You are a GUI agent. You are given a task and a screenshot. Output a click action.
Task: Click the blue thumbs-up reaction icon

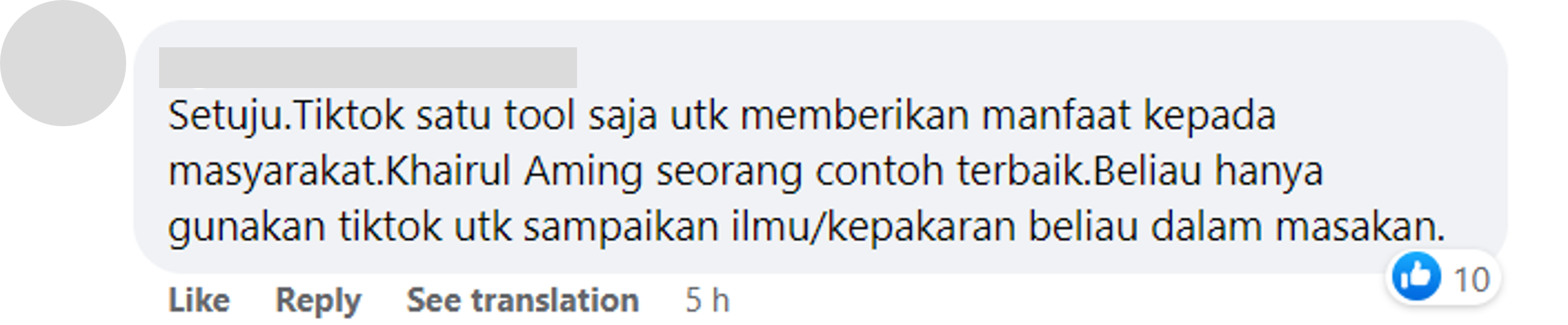[x=1417, y=277]
